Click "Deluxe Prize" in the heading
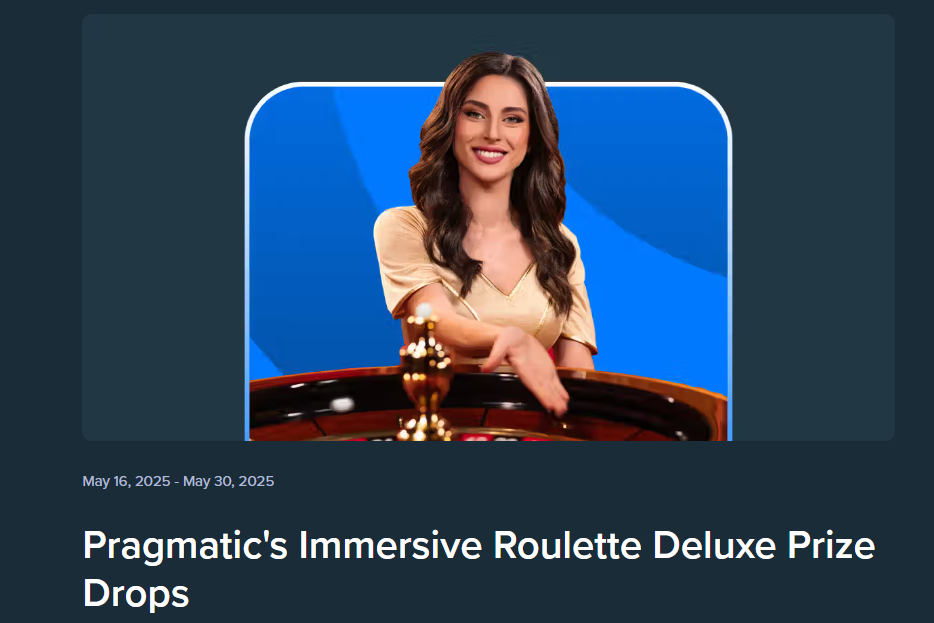 (x=764, y=546)
